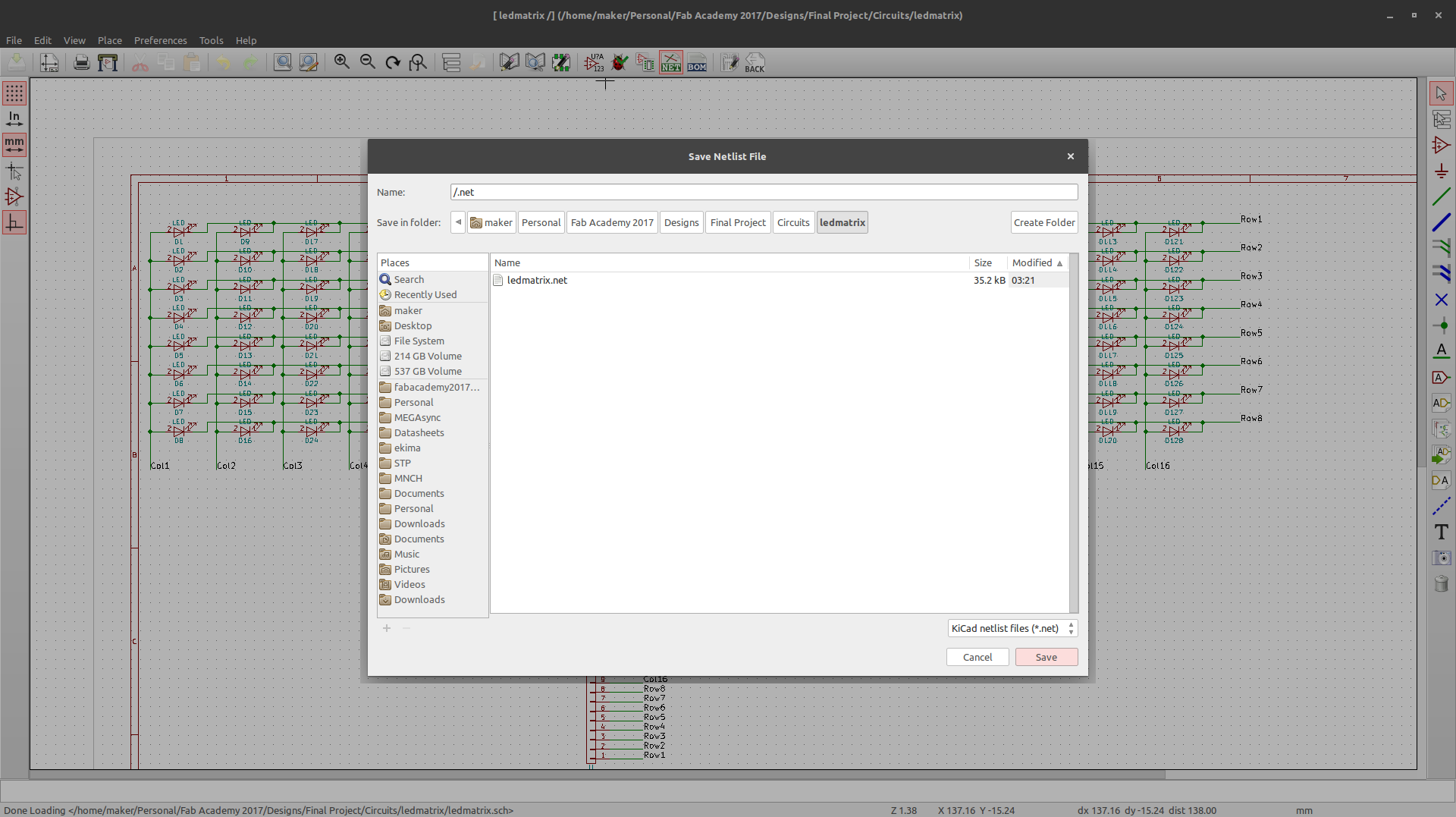Click Cancel in Save Netlist dialog
1456x817 pixels.
click(977, 657)
